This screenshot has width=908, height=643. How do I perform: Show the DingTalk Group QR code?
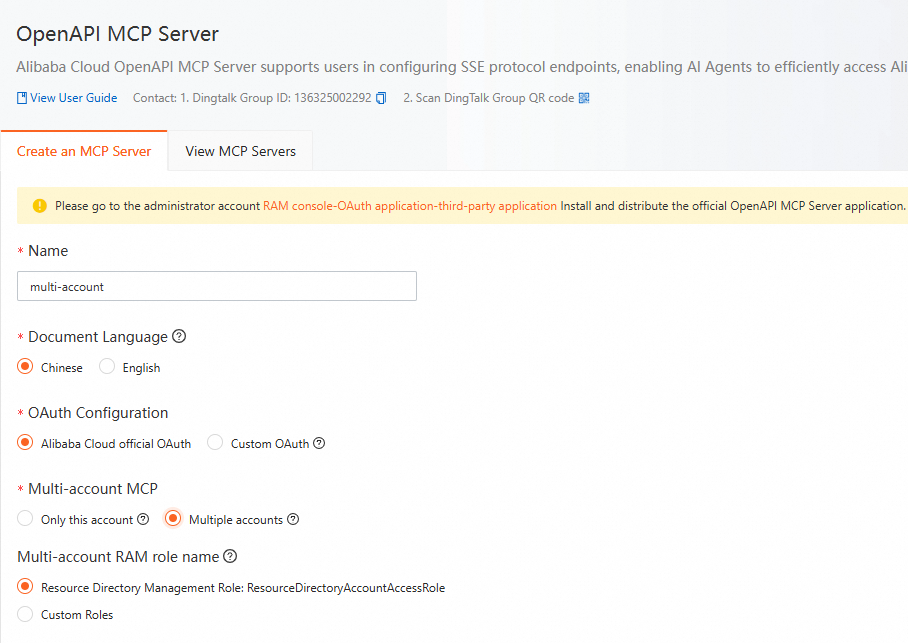584,98
